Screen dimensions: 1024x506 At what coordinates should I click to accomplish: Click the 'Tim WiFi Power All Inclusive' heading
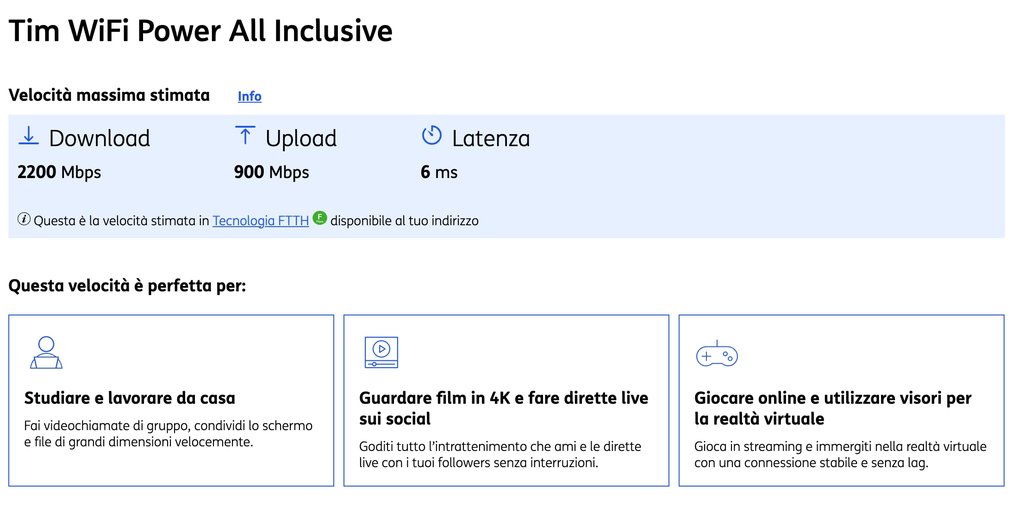200,31
